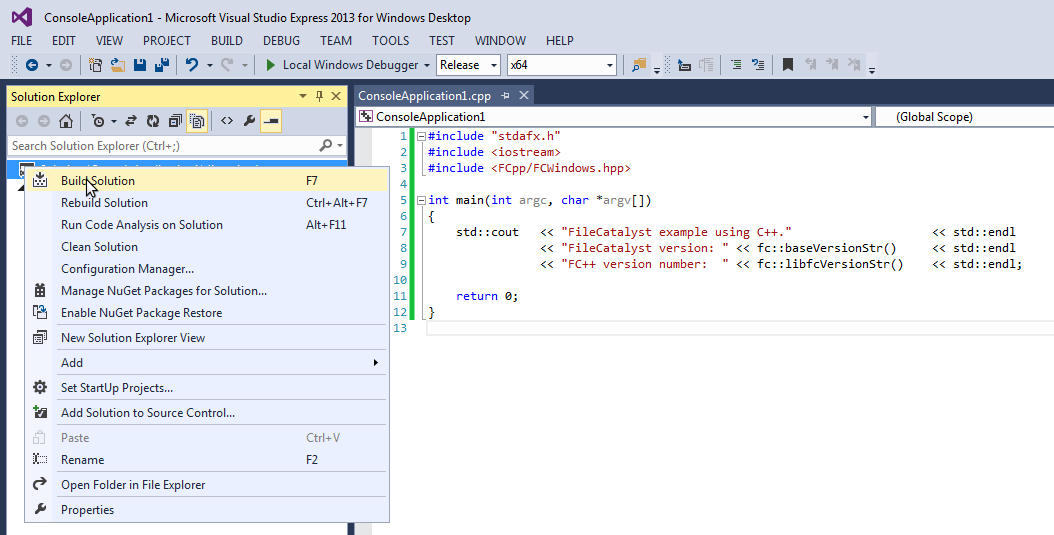Click the bookmark toggle icon in toolbar
The width and height of the screenshot is (1054, 535).
tap(788, 65)
